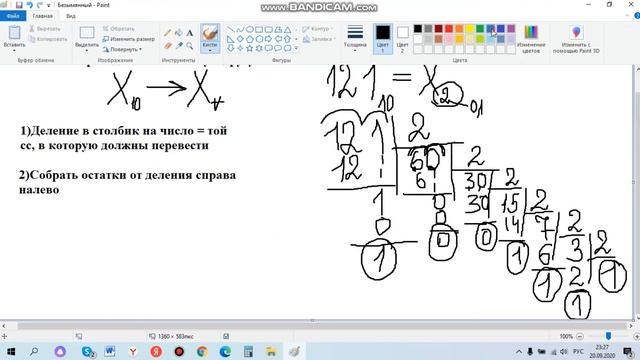
Task: Expand the shapes gallery more arrow
Action: (296, 48)
